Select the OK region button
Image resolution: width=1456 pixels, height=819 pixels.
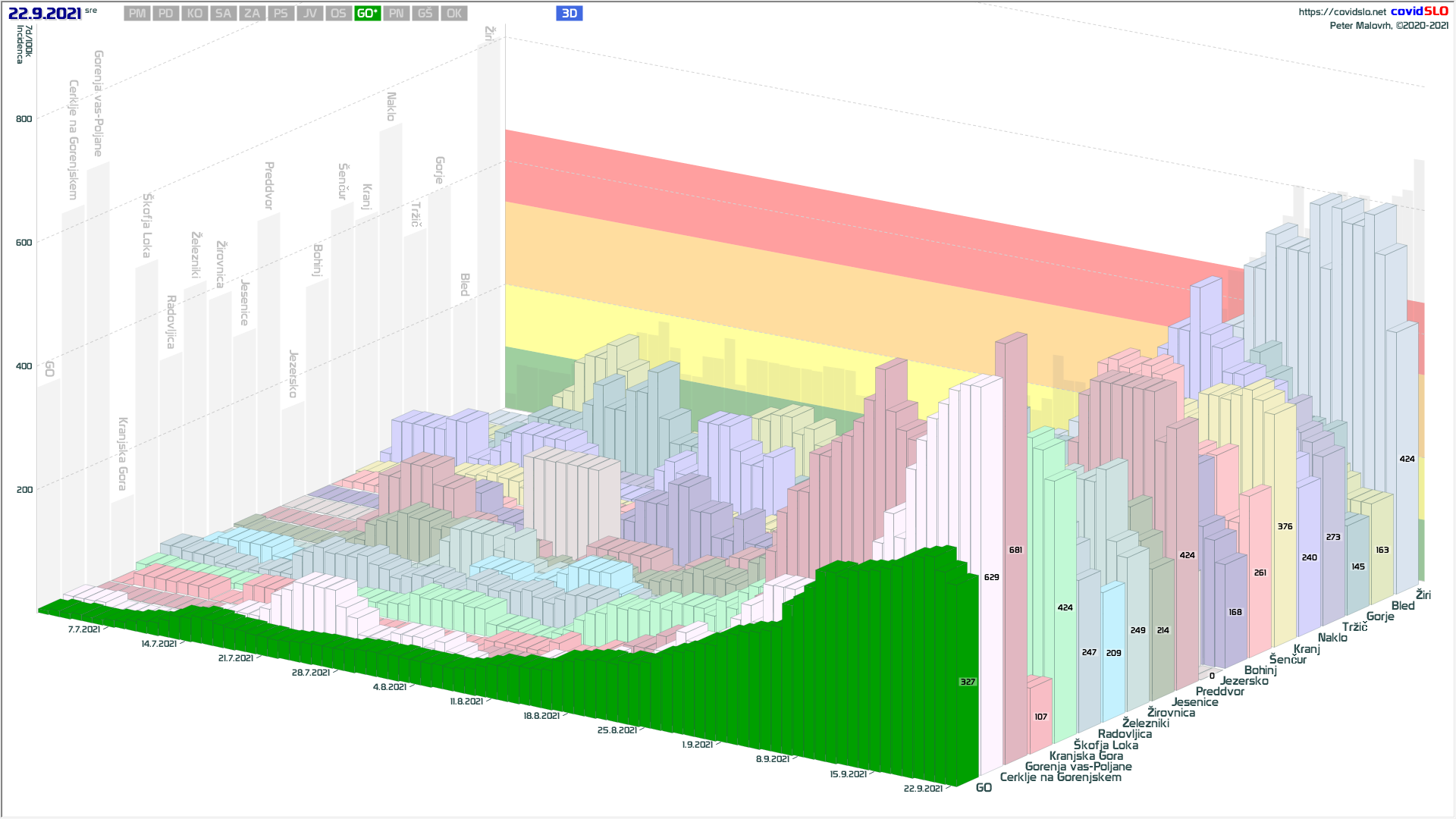click(x=453, y=14)
